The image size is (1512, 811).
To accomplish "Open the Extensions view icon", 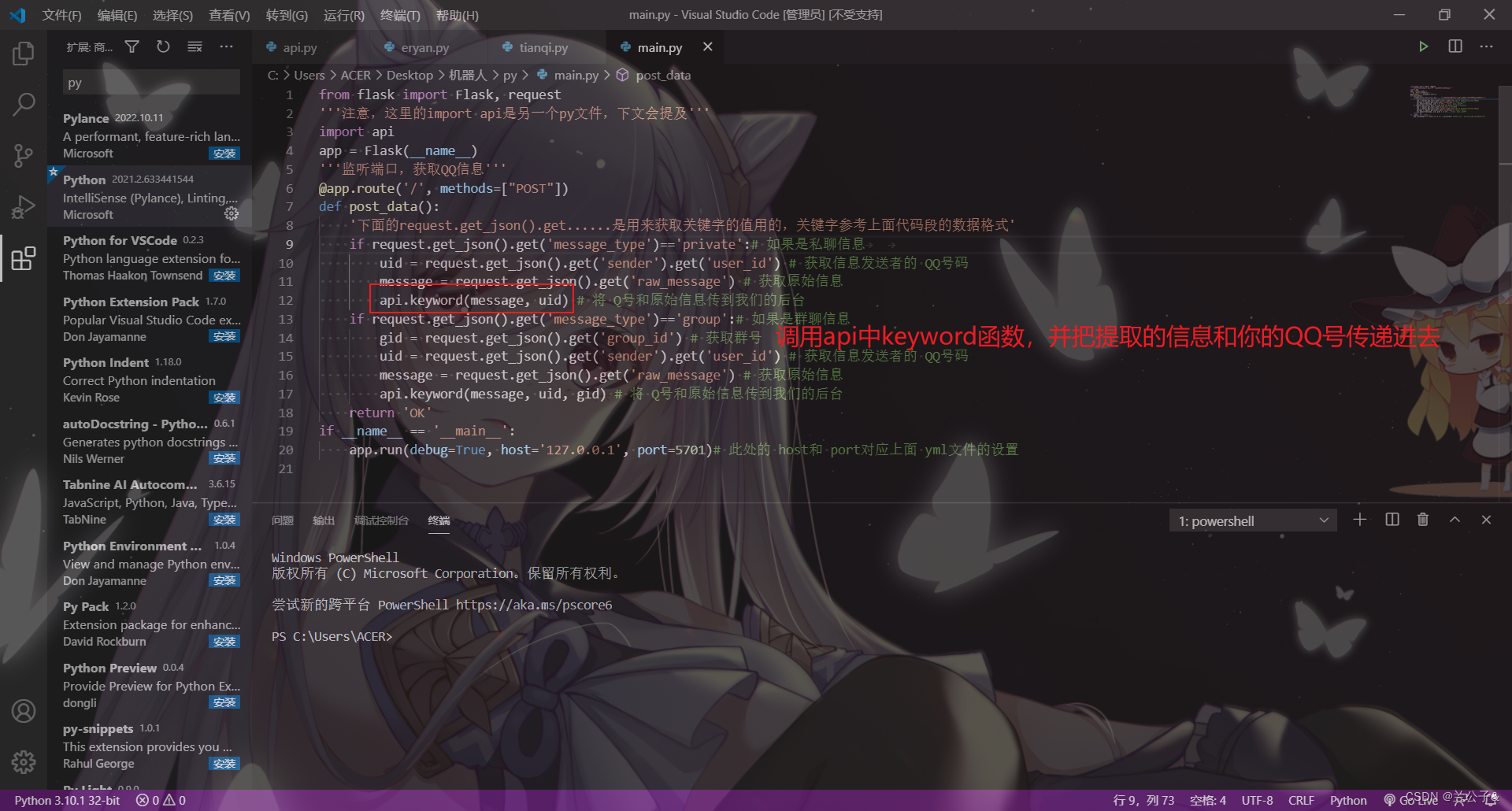I will [24, 258].
